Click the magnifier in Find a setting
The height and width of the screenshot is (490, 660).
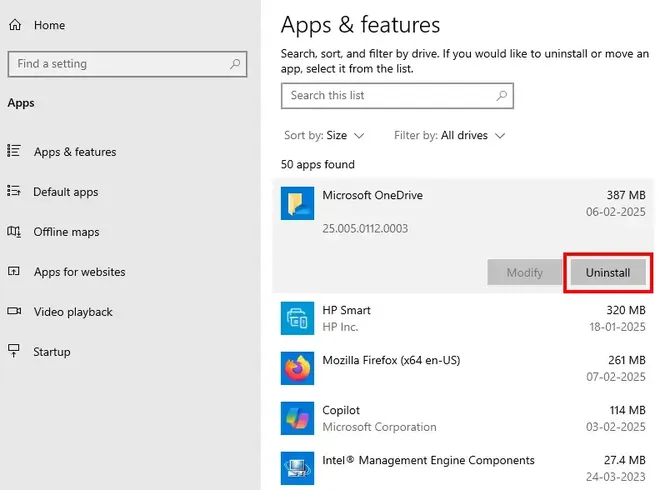coord(235,64)
